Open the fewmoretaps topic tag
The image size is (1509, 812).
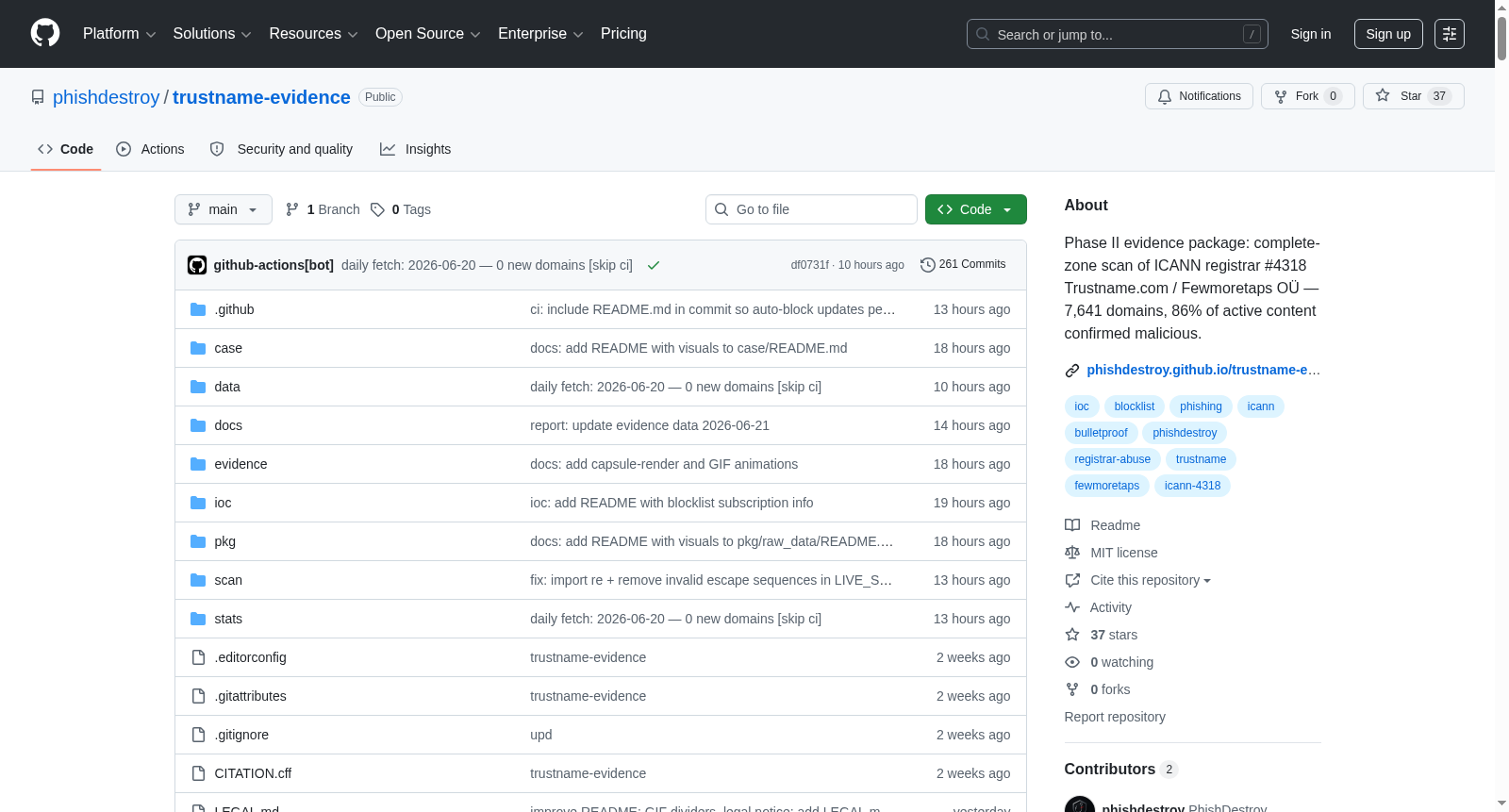point(1107,486)
